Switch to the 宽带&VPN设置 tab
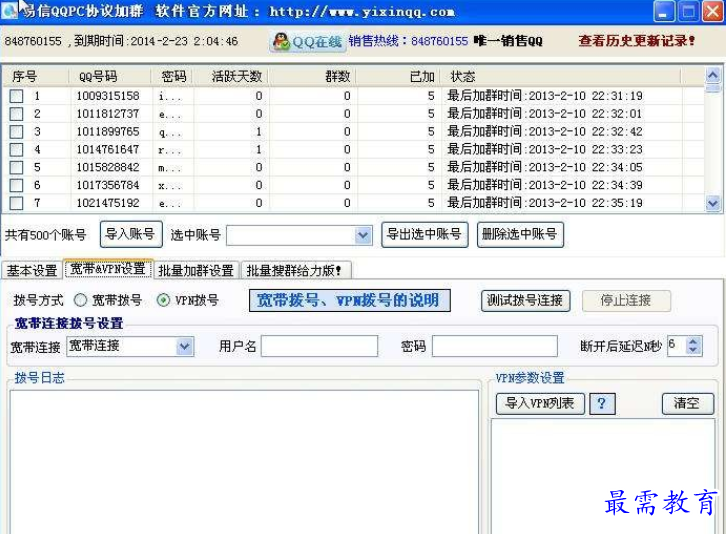726x534 pixels. pos(108,269)
